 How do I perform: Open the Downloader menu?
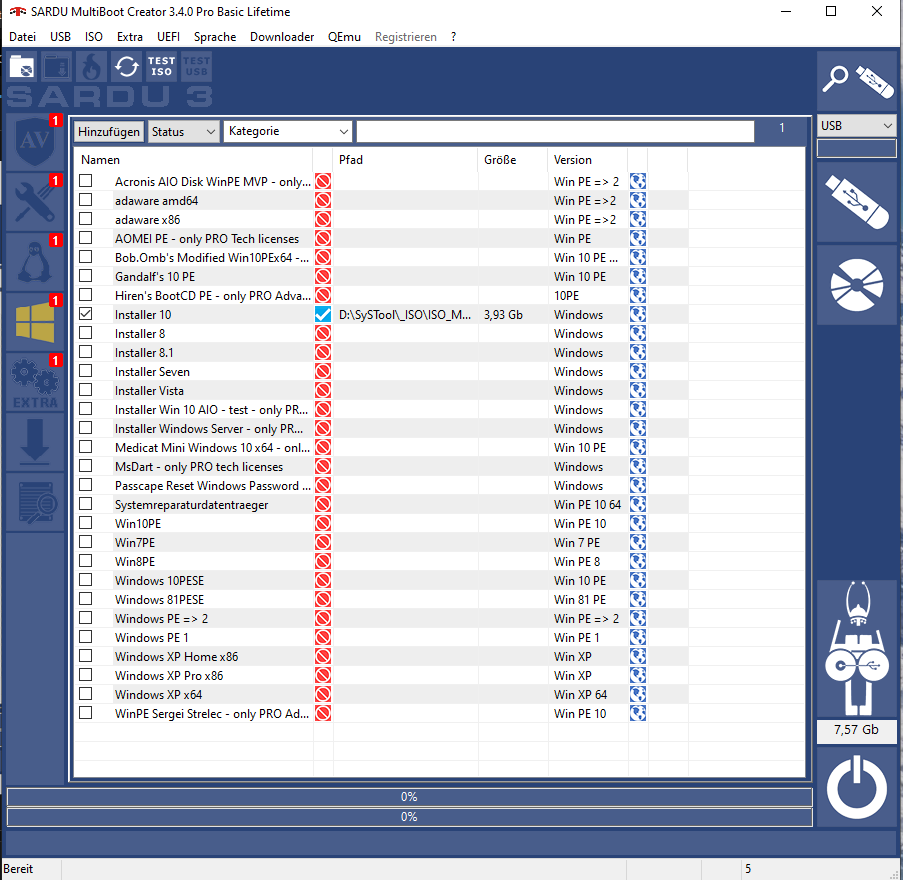(282, 37)
